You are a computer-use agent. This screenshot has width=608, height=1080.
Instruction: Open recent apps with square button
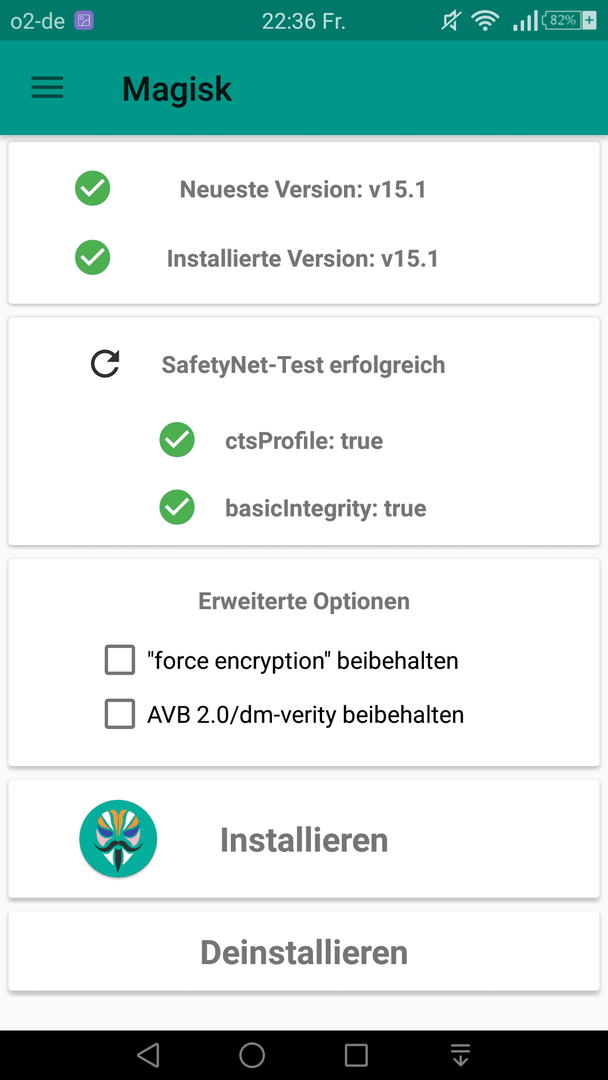click(356, 1055)
